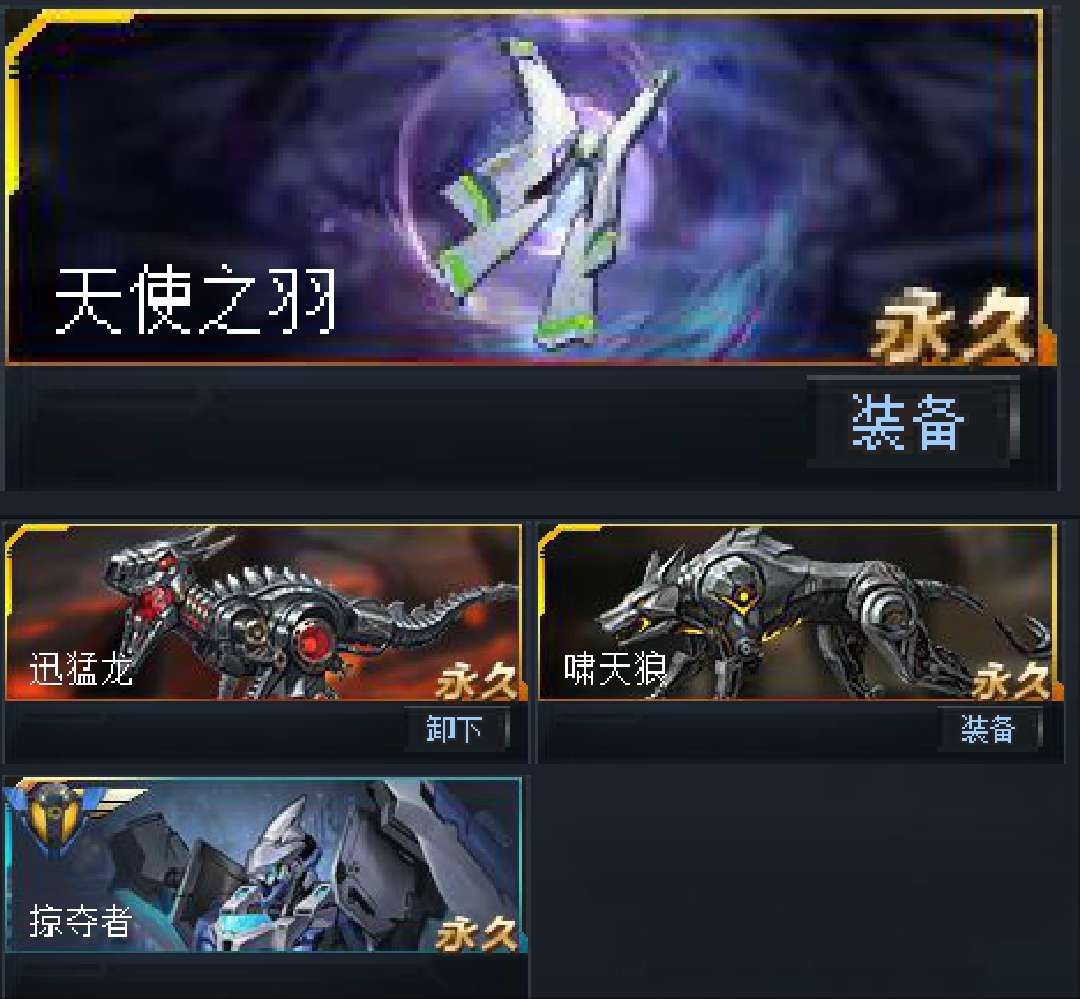The height and width of the screenshot is (999, 1080).
Task: Click the 掠夺者 name label
Action: coord(81,921)
